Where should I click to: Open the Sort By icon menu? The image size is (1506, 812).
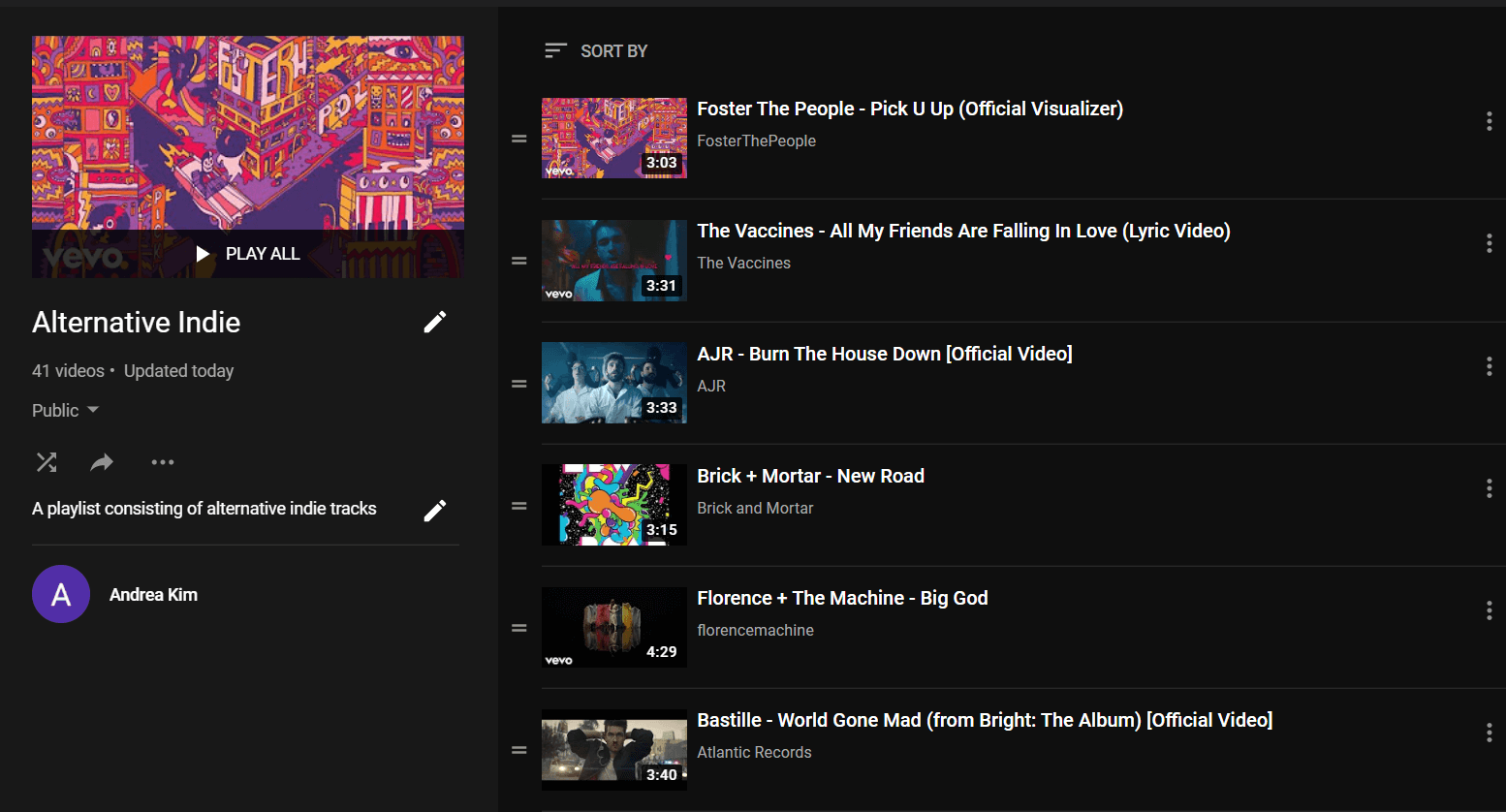[x=555, y=50]
